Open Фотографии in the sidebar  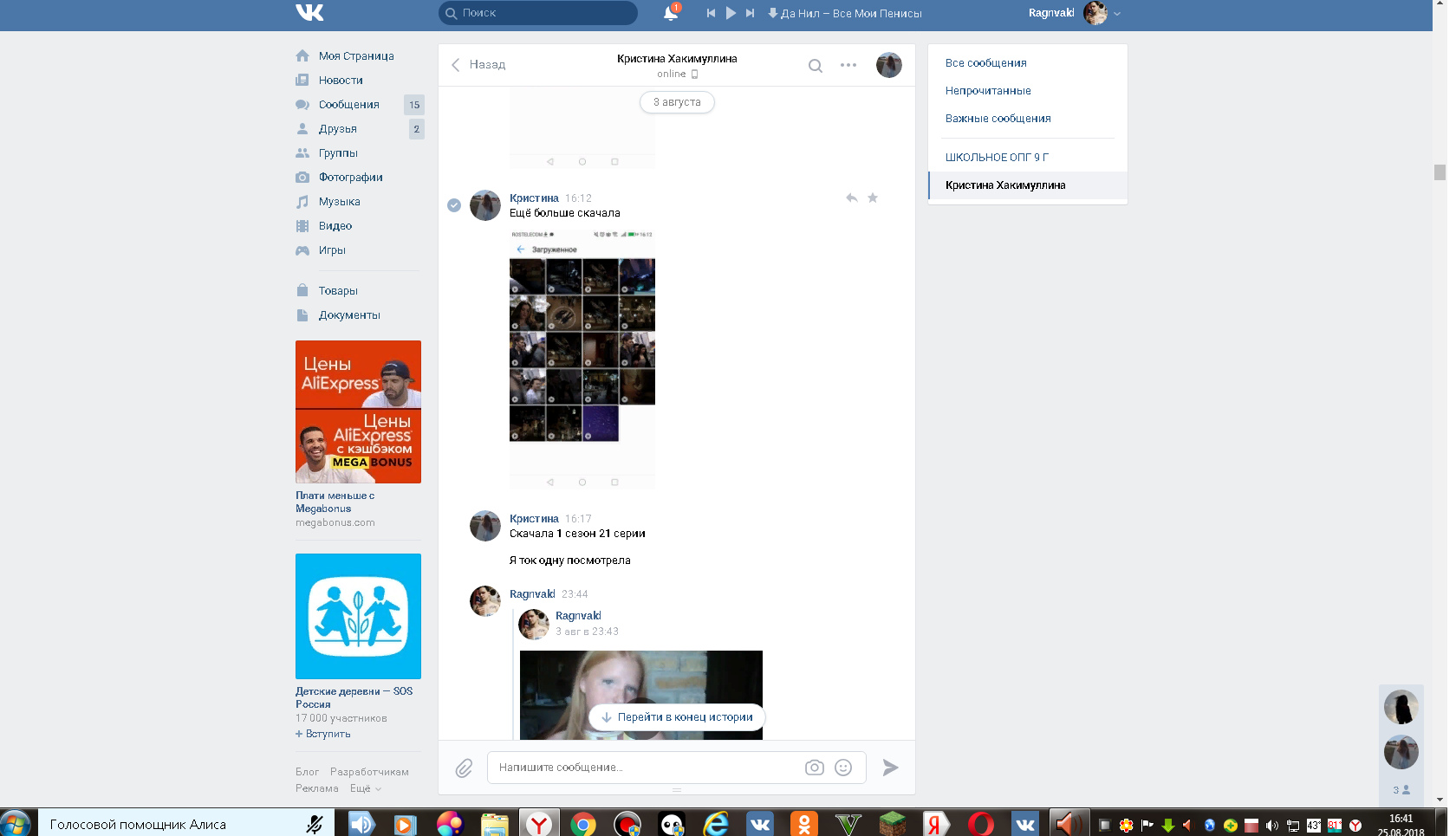pyautogui.click(x=350, y=177)
